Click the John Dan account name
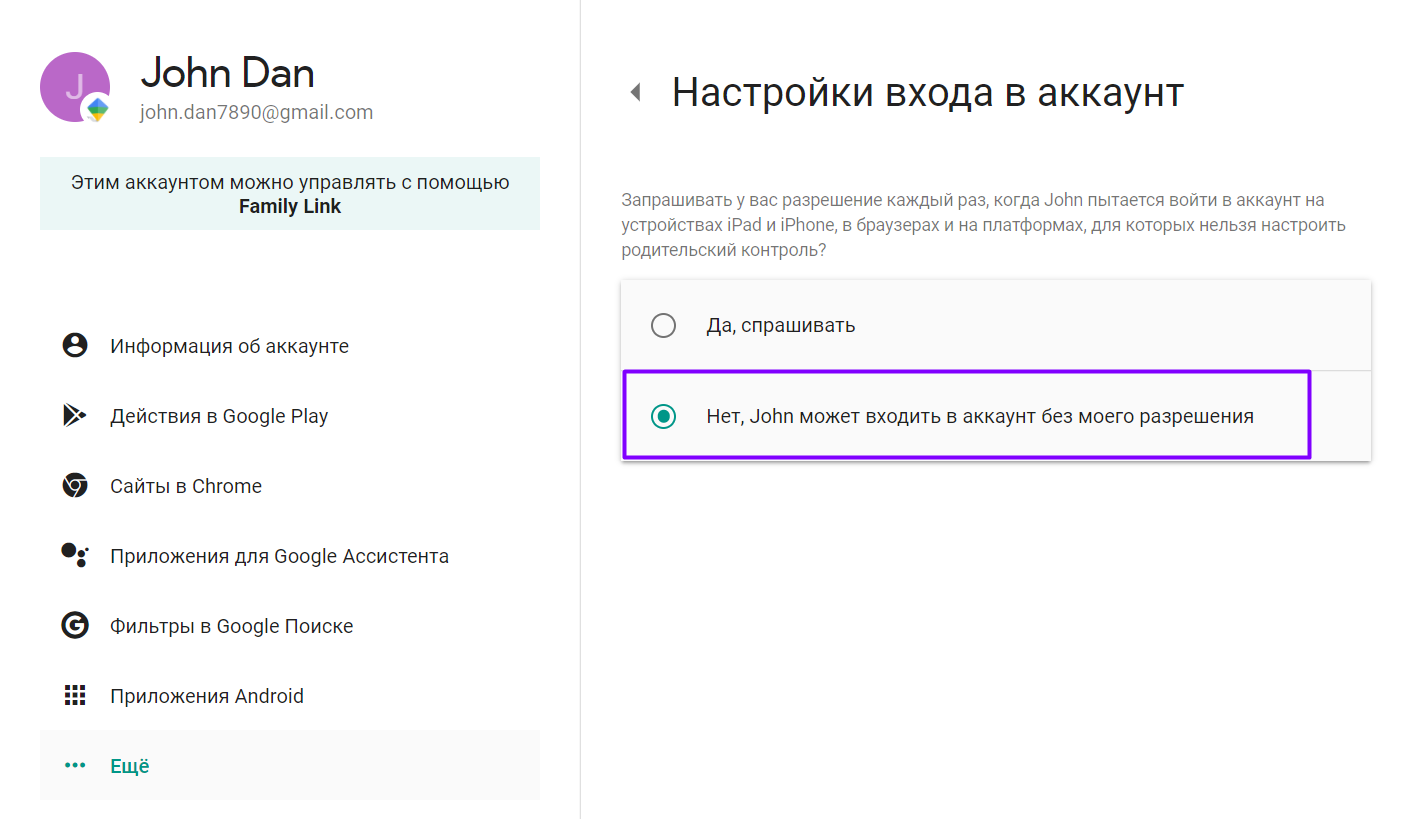This screenshot has width=1405, height=819. 227,73
